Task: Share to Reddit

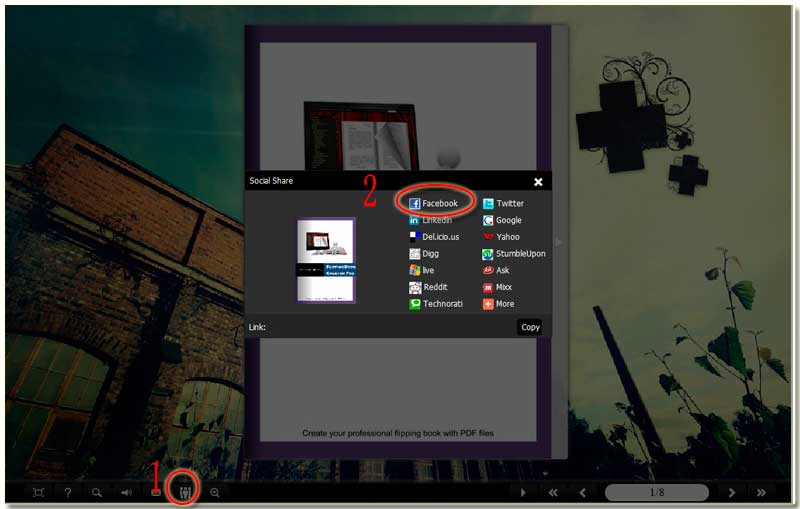Action: 428,287
